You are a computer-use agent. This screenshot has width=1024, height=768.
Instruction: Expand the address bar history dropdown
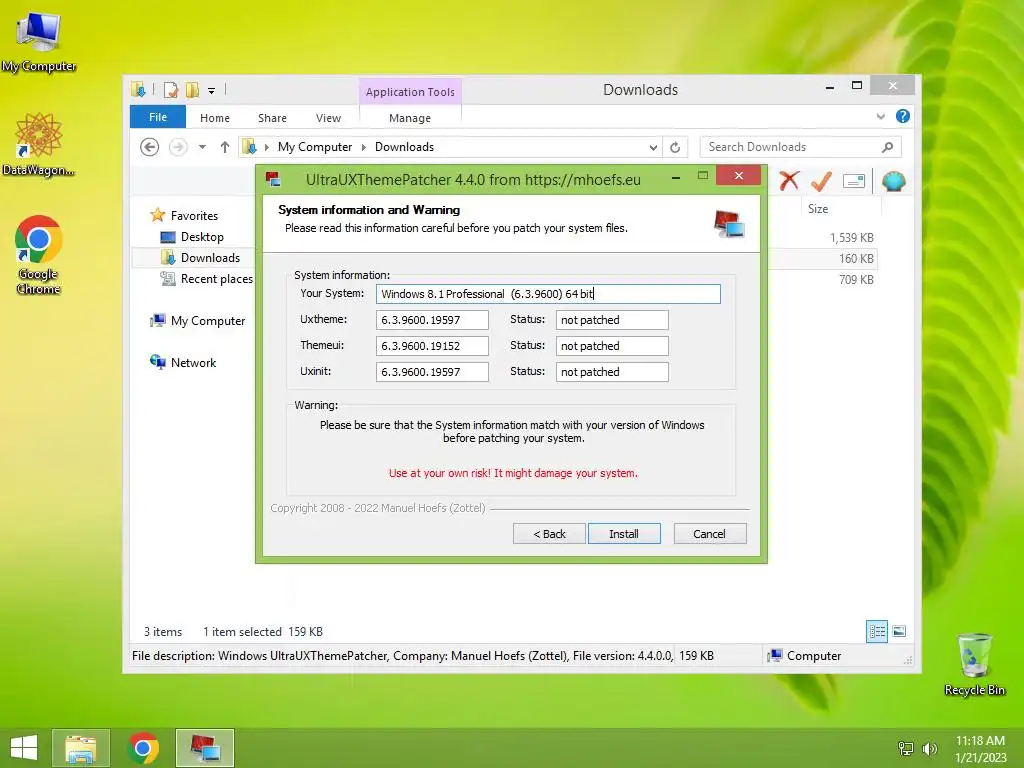point(652,148)
